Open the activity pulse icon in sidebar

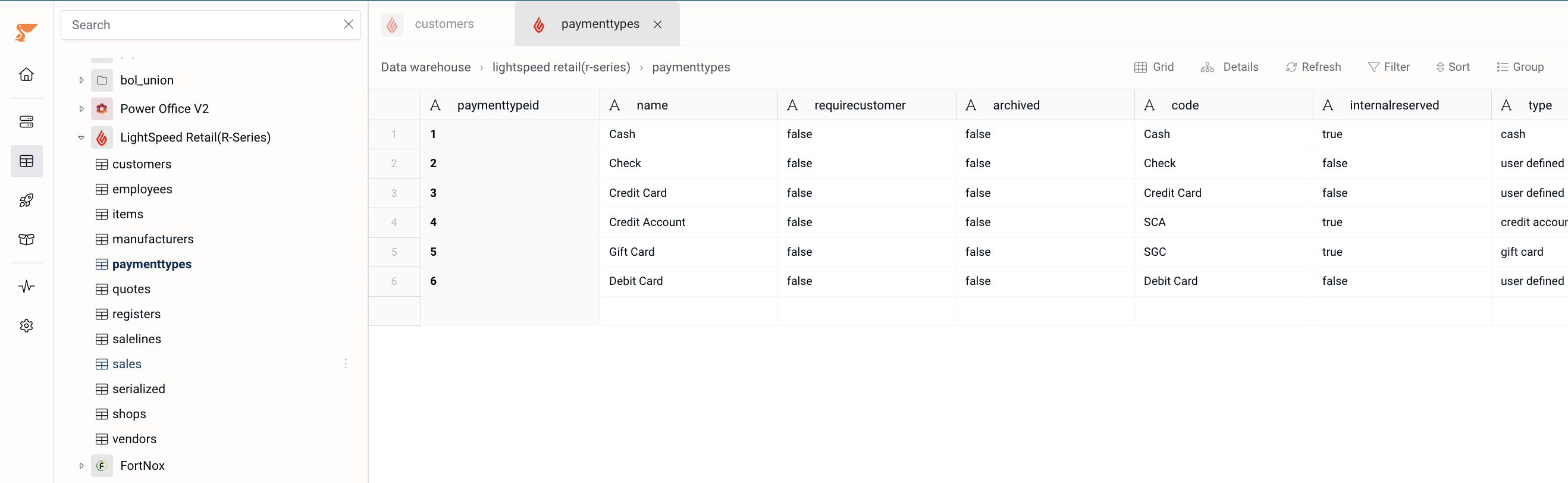[x=26, y=287]
